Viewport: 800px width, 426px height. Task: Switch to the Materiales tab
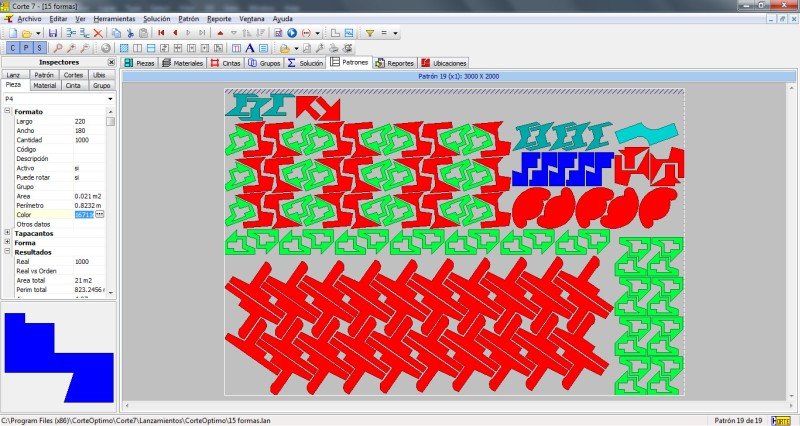pyautogui.click(x=183, y=63)
